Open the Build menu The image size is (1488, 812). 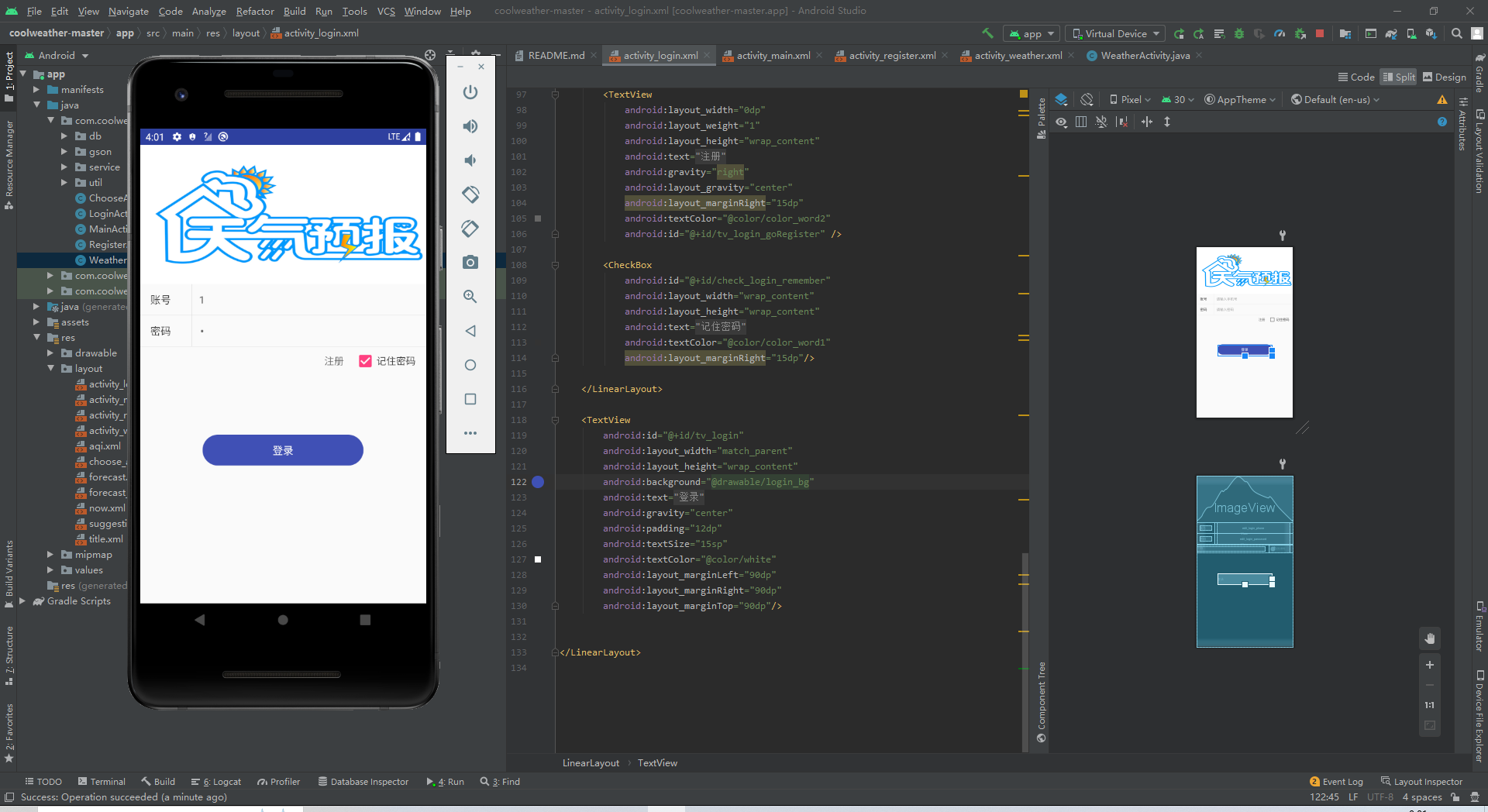tap(294, 11)
